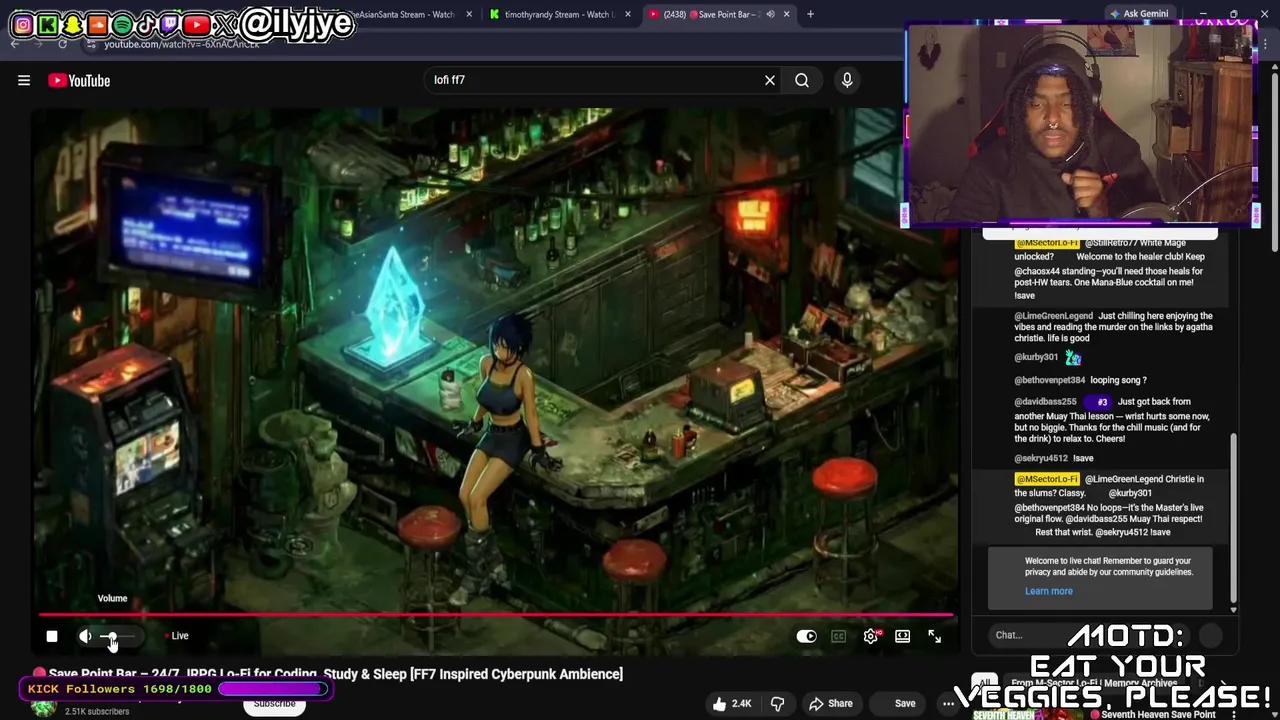Image resolution: width=1280 pixels, height=720 pixels.
Task: Follow the Learn more link in chat
Action: click(x=1048, y=591)
